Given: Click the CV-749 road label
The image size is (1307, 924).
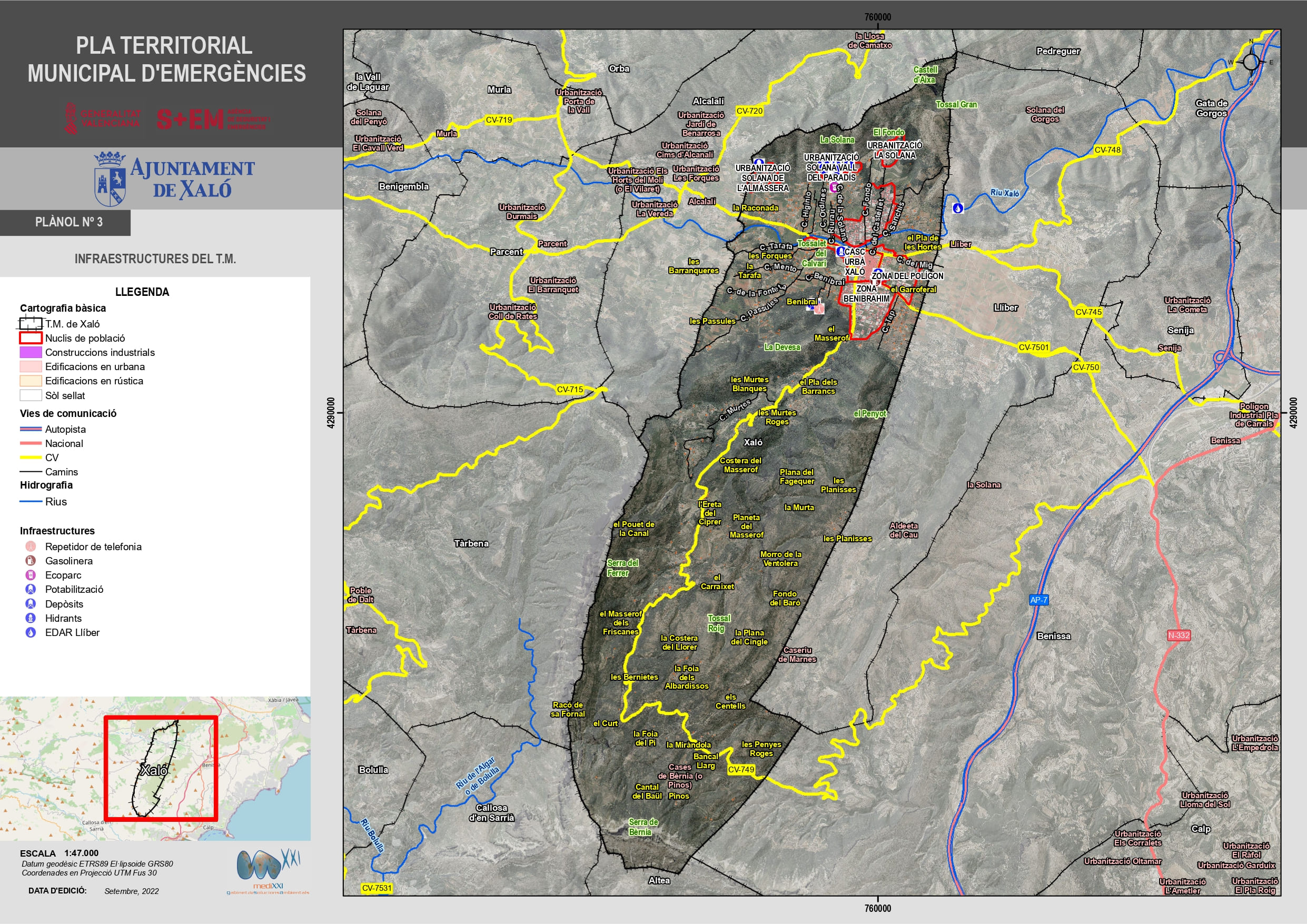Looking at the screenshot, I should point(741,770).
